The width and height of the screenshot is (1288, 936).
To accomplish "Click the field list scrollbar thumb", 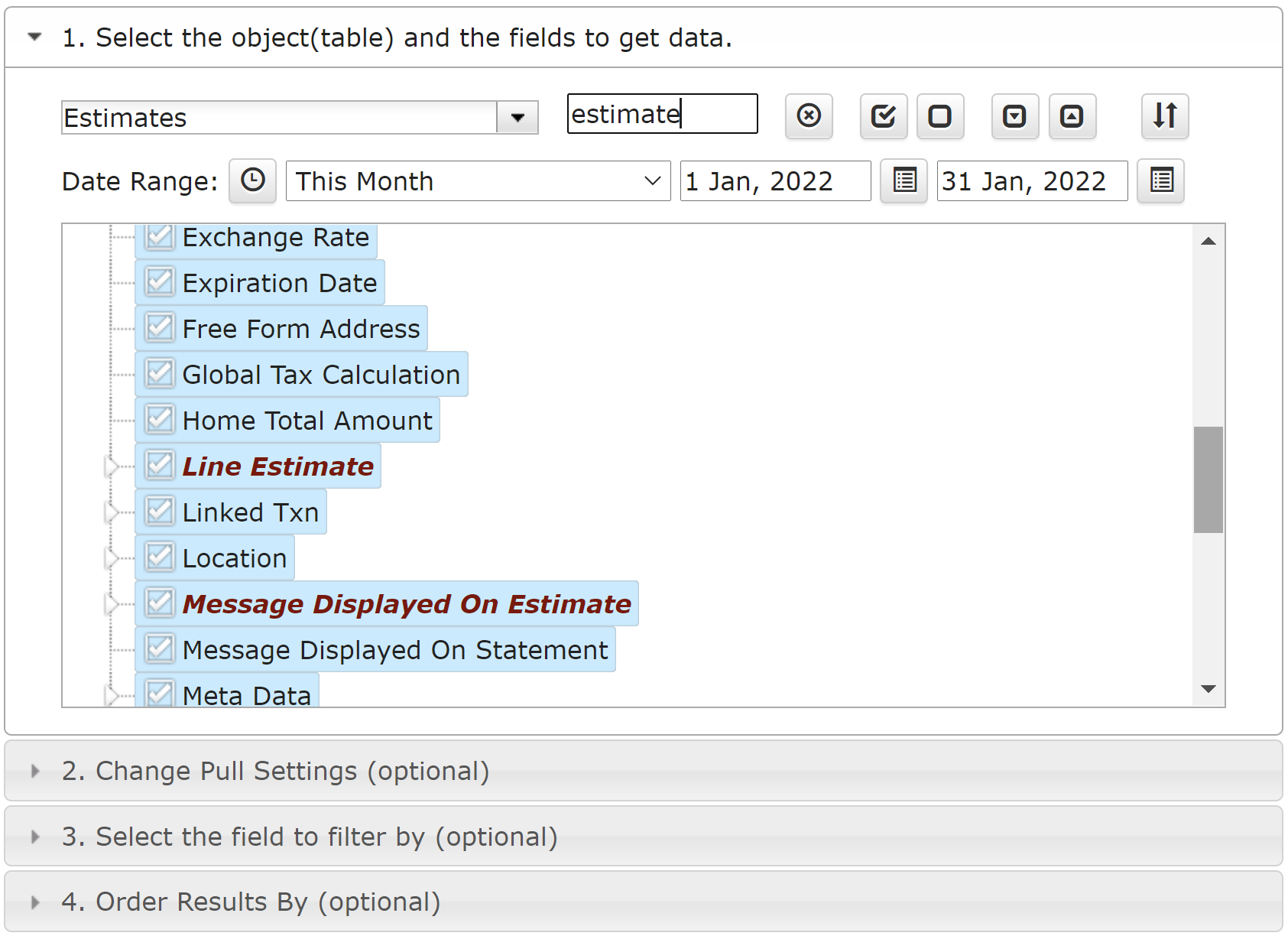I will (x=1209, y=479).
